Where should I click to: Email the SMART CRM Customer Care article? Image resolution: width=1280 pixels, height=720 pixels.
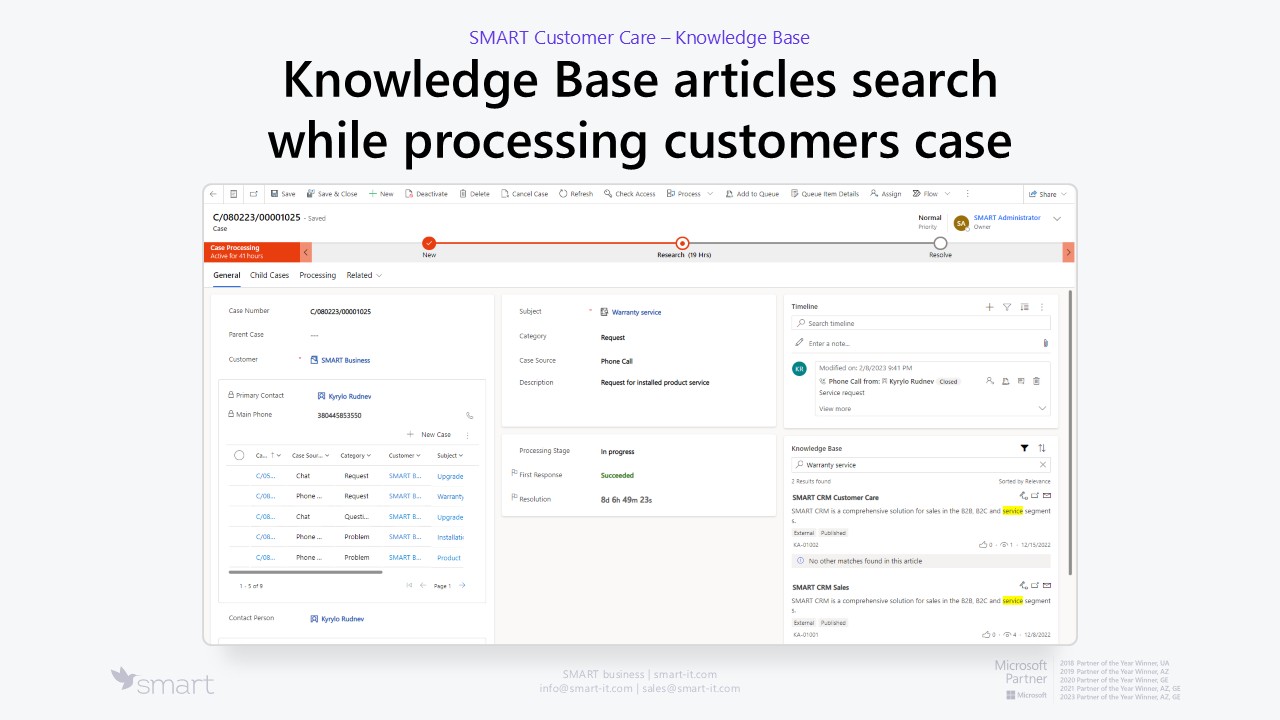click(1047, 496)
